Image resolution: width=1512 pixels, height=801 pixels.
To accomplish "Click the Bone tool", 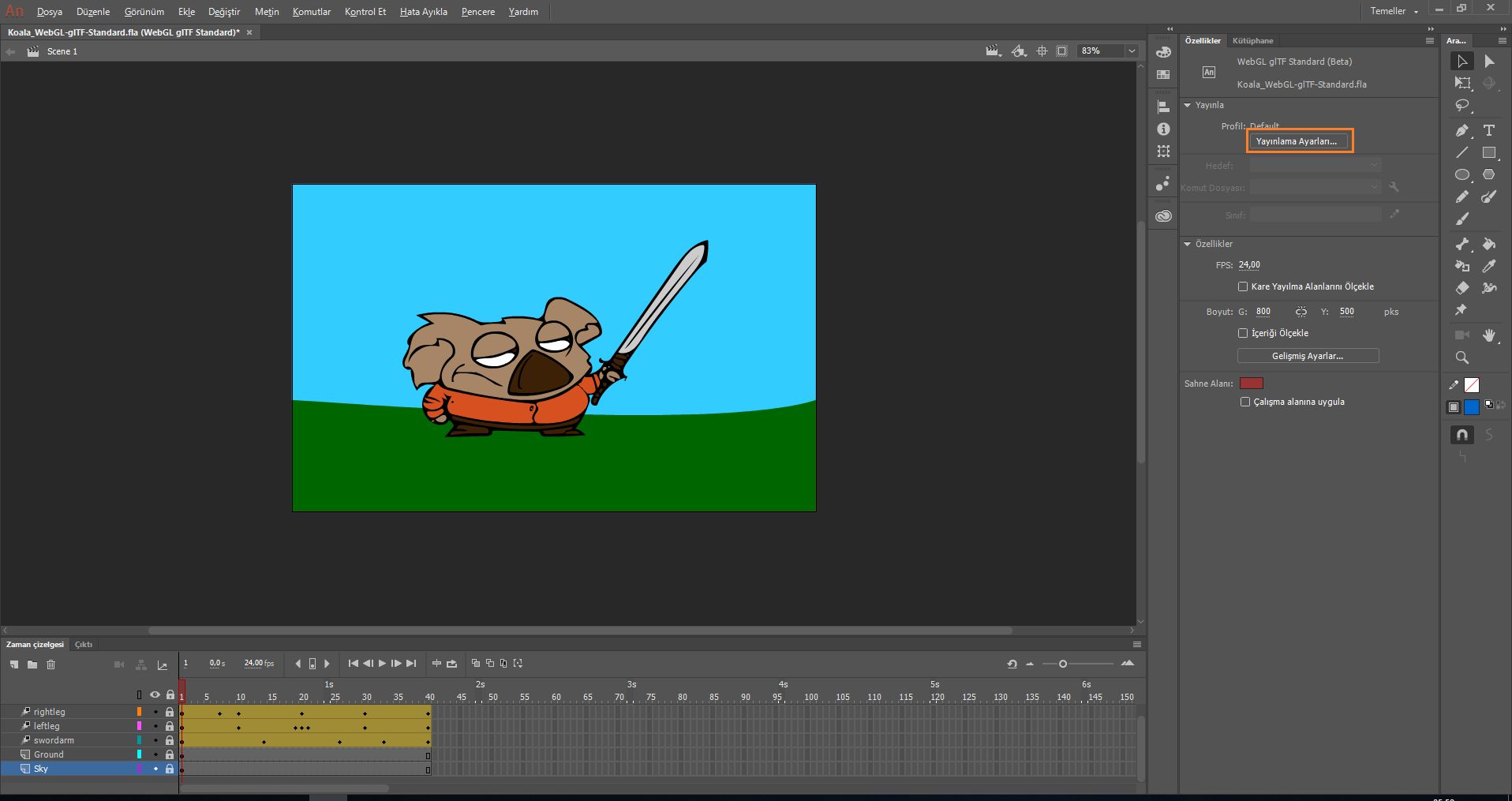I will pos(1461,244).
